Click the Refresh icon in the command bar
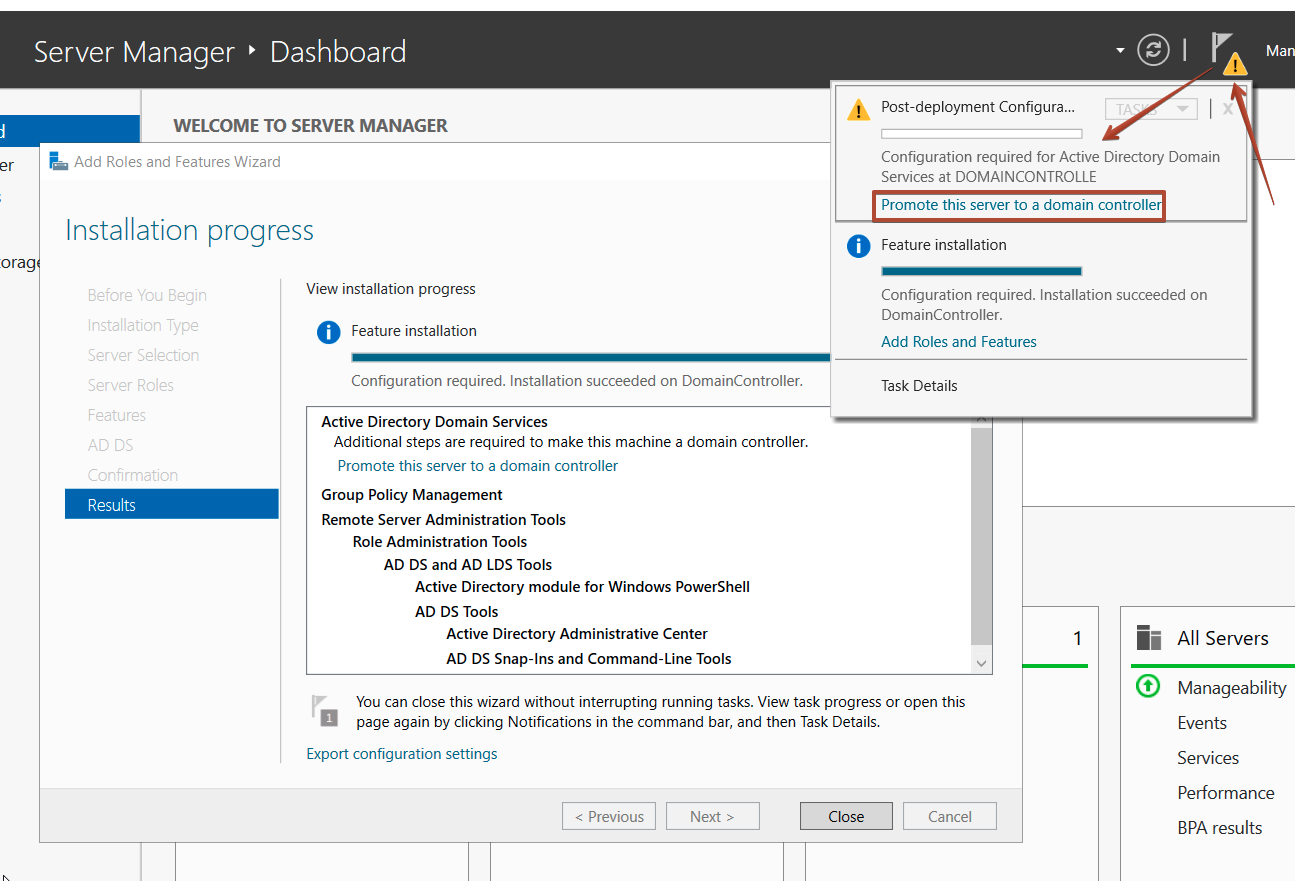Viewport: 1295px width, 881px height. [1153, 50]
